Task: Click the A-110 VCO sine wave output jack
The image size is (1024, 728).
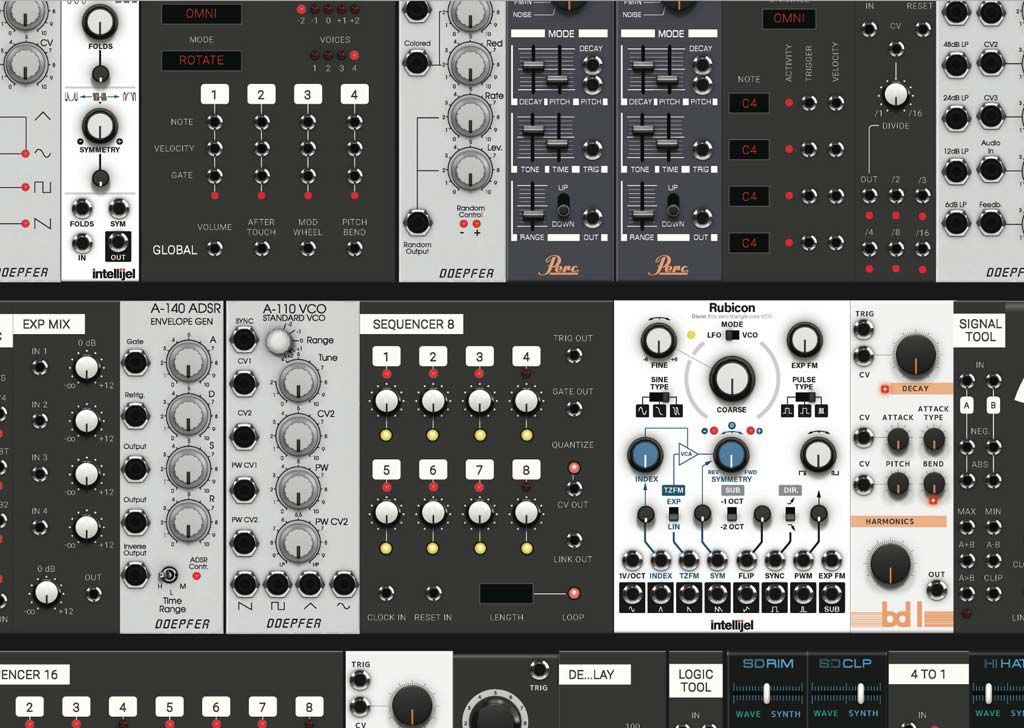Action: [x=344, y=584]
